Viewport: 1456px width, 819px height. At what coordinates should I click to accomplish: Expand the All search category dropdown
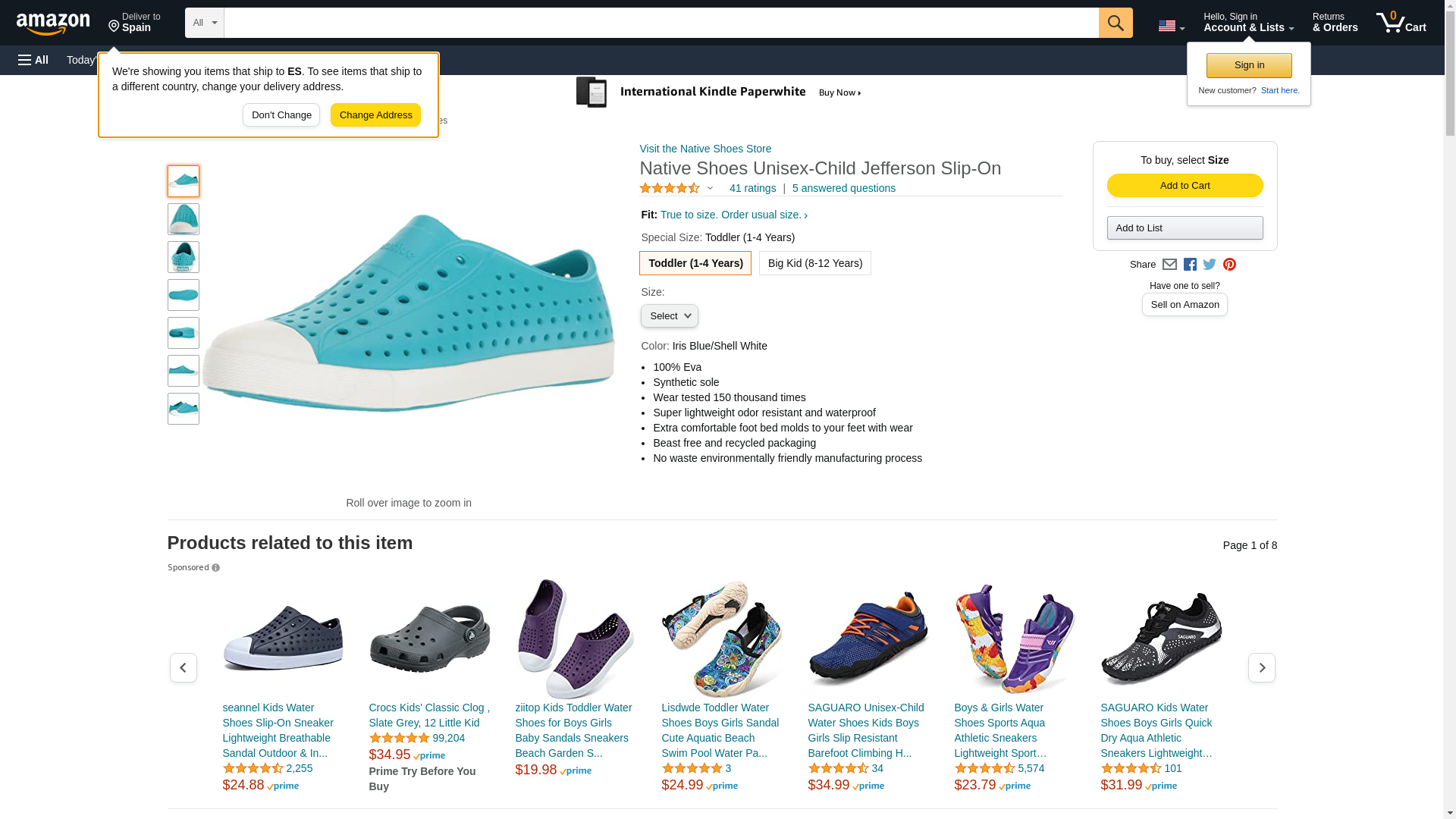pyautogui.click(x=204, y=23)
